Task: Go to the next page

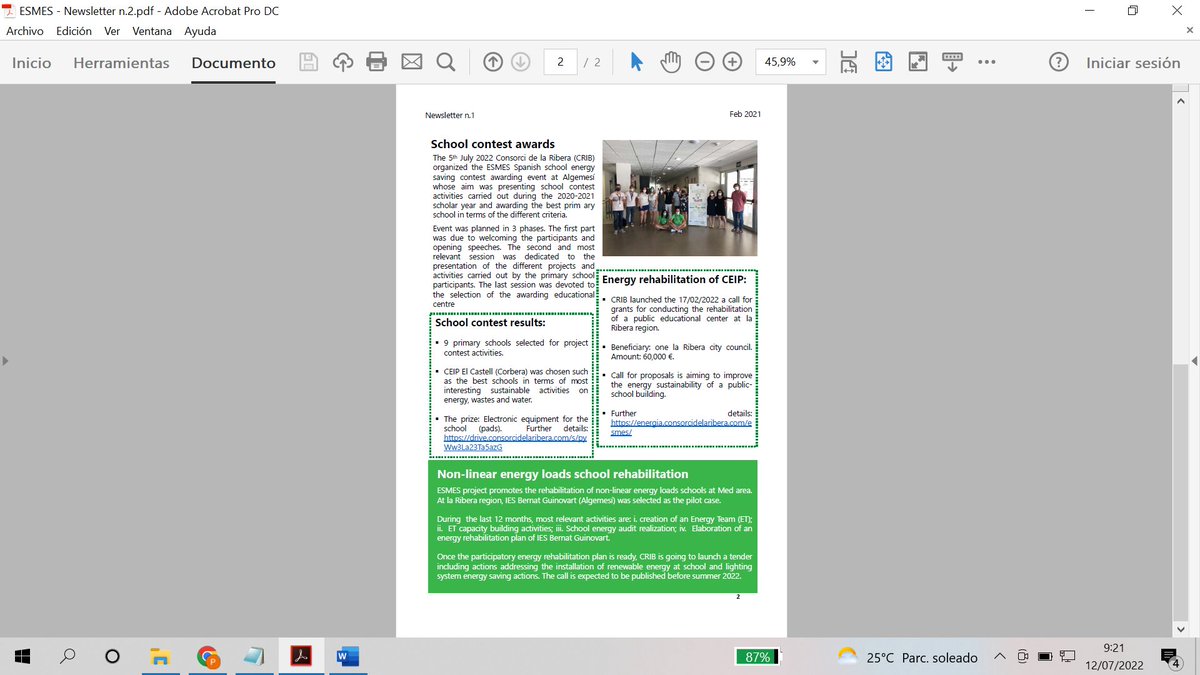Action: [x=520, y=62]
